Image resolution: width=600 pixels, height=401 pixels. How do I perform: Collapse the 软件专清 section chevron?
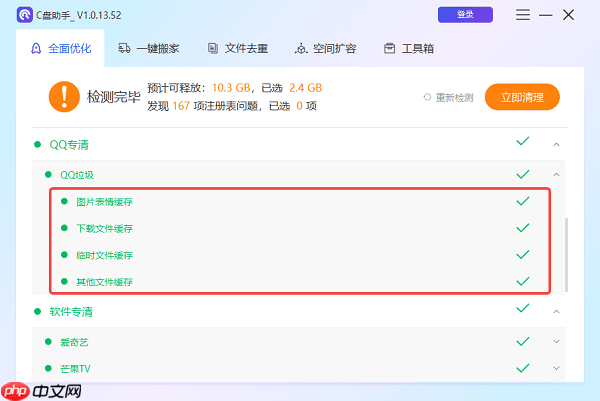tap(556, 312)
